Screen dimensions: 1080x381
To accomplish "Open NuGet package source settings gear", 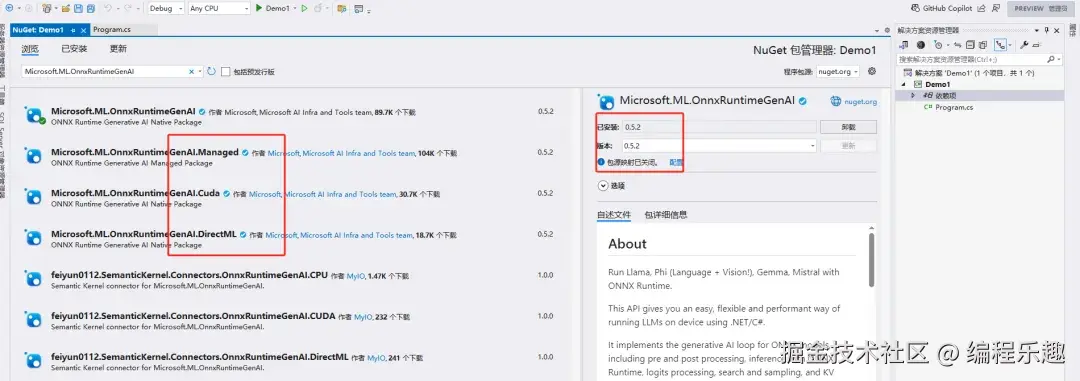I will [x=872, y=71].
